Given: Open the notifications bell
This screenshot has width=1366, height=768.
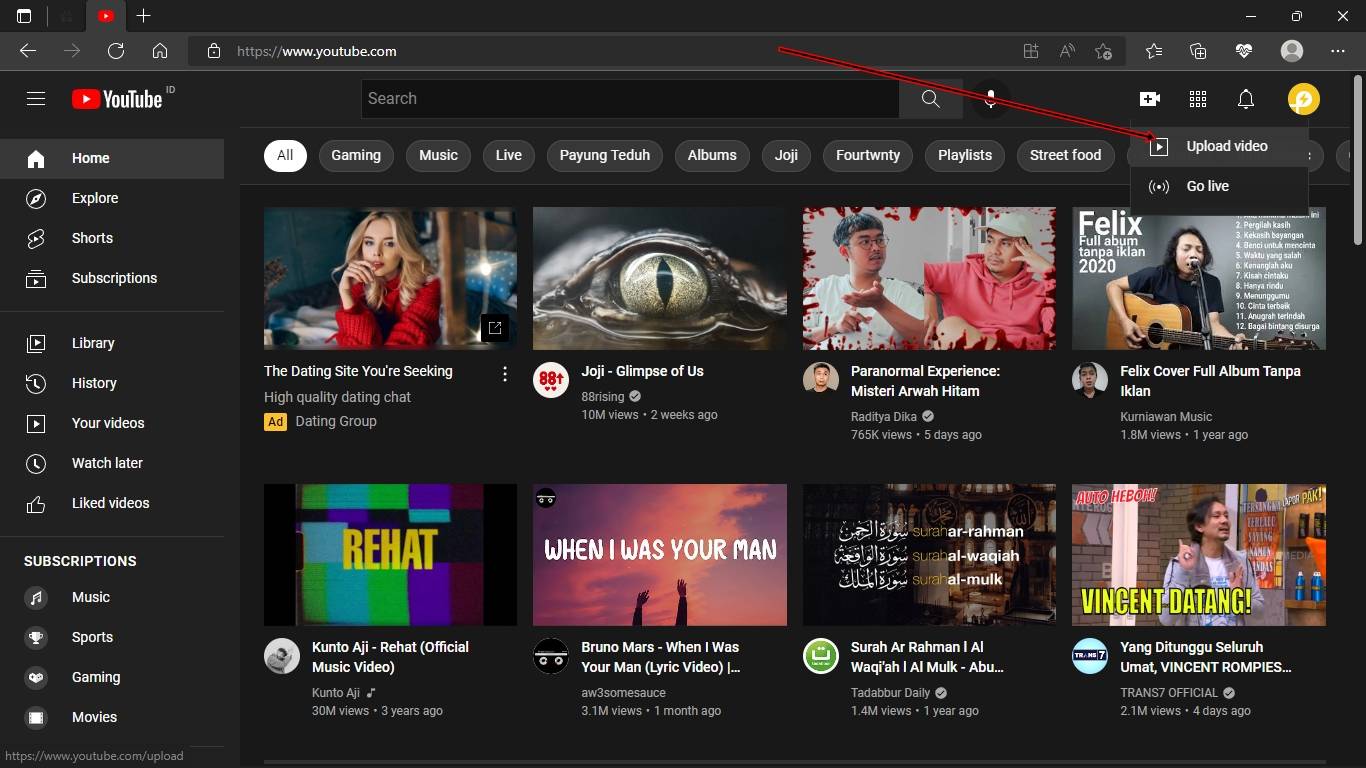Looking at the screenshot, I should [1246, 98].
